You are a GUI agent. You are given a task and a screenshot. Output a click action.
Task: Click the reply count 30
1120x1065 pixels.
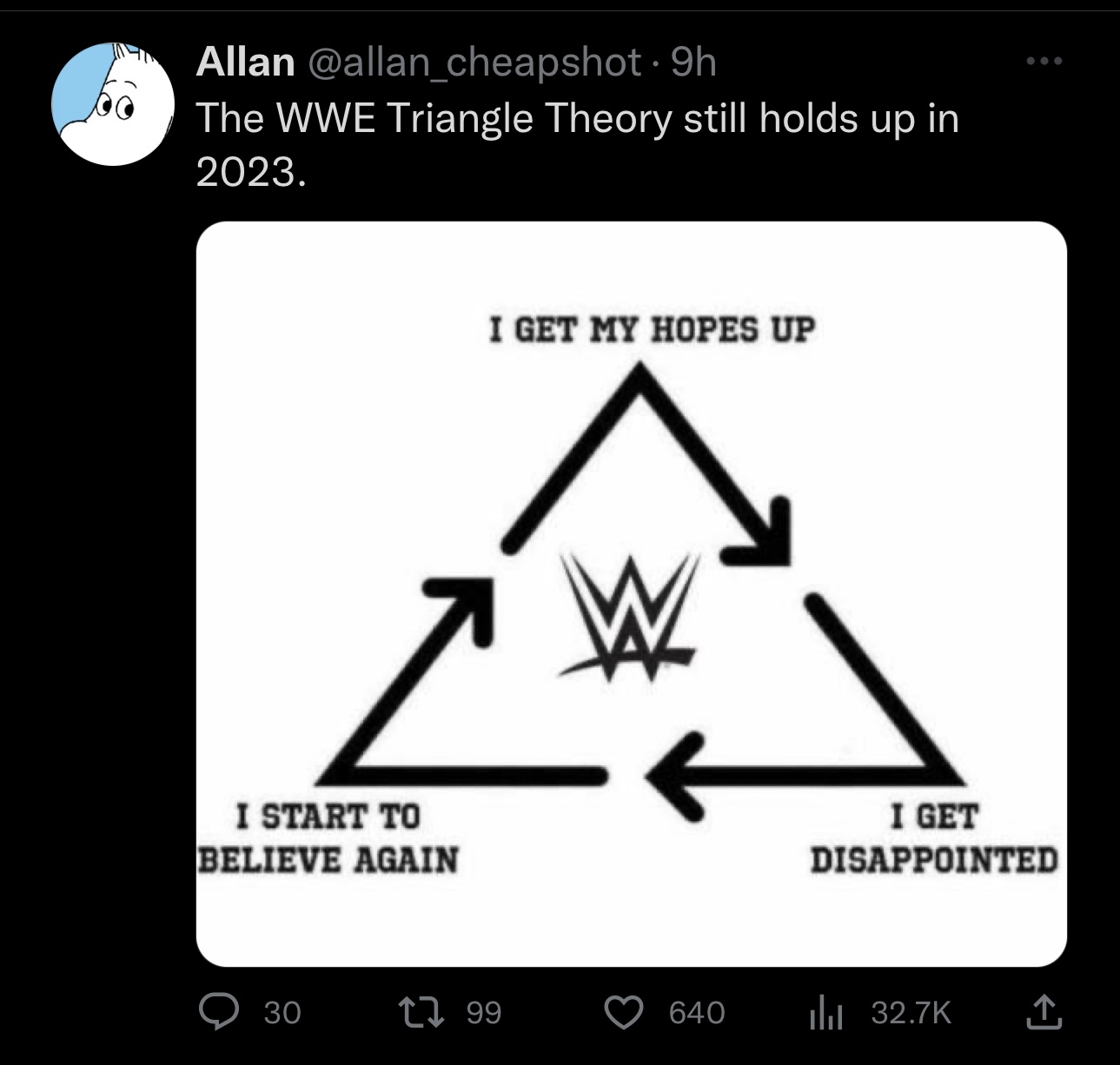pos(282,1013)
